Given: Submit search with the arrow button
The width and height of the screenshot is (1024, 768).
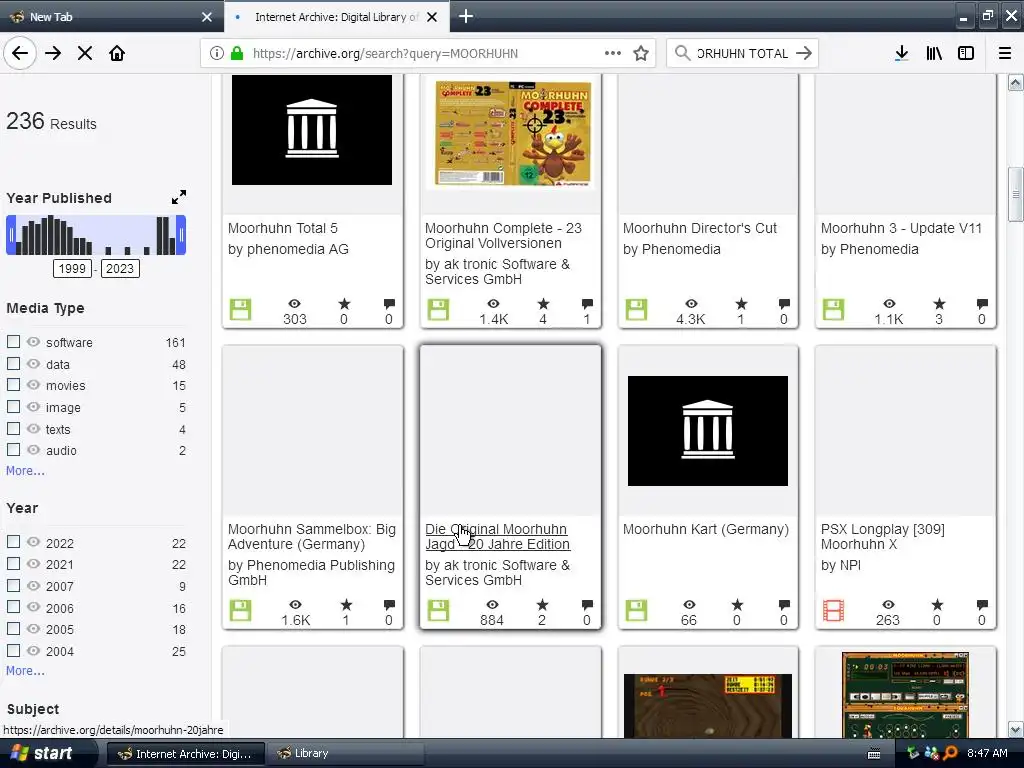Looking at the screenshot, I should (x=804, y=53).
